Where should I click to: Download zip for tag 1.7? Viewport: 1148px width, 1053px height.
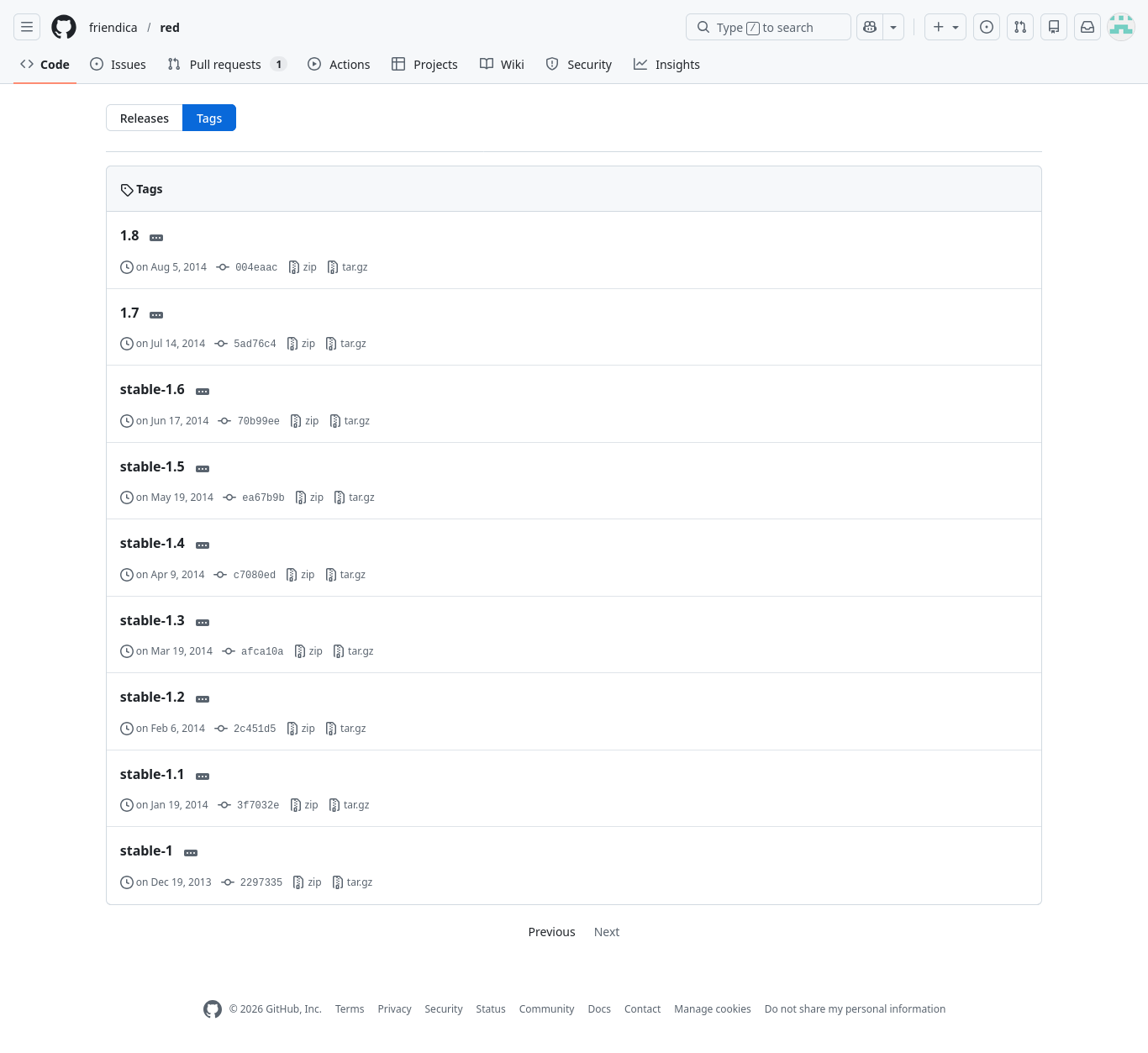pos(302,344)
